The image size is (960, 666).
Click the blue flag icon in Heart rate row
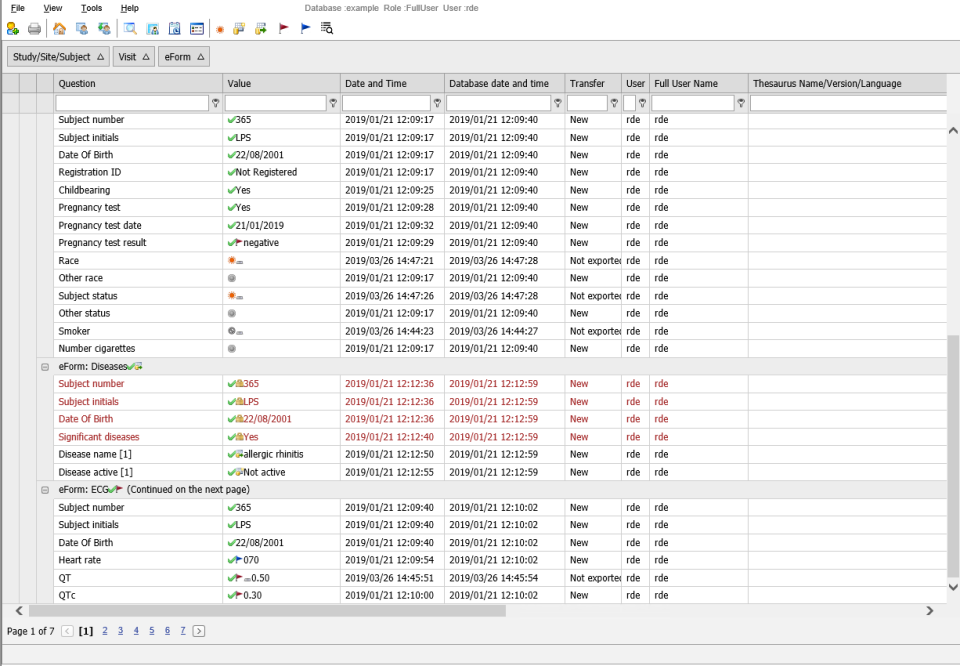pos(239,559)
